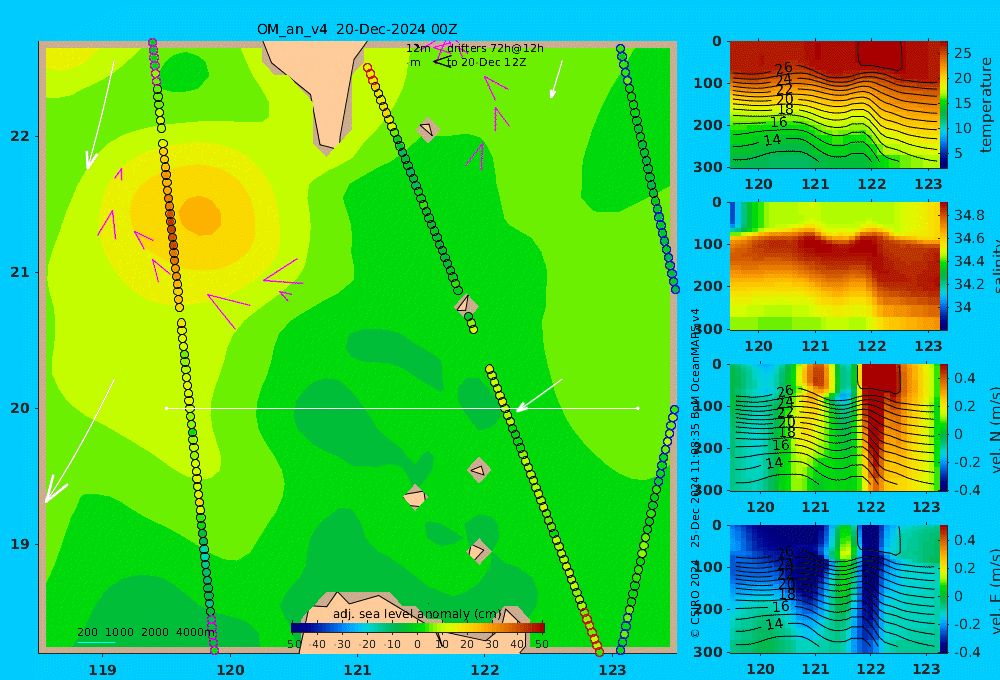Click the 34.8 tick on salinity color bar
This screenshot has width=1000, height=680.
(969, 216)
